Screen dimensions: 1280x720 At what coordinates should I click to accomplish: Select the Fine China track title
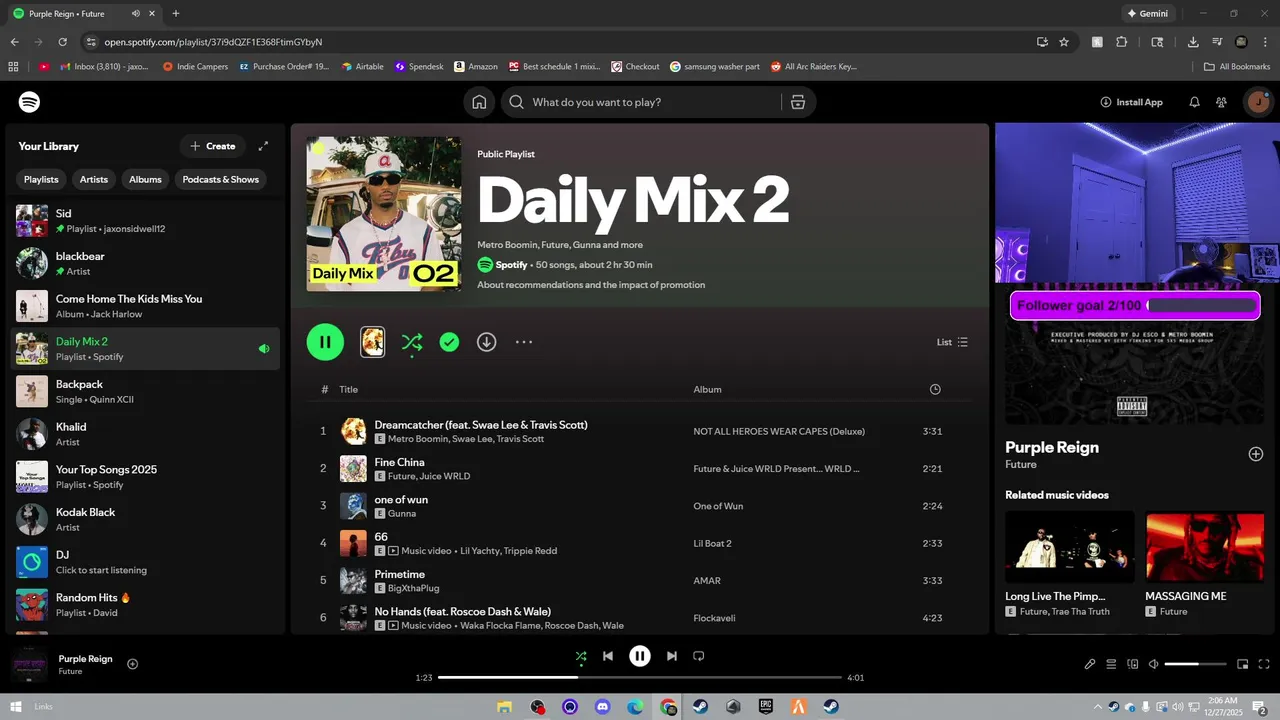click(x=399, y=462)
